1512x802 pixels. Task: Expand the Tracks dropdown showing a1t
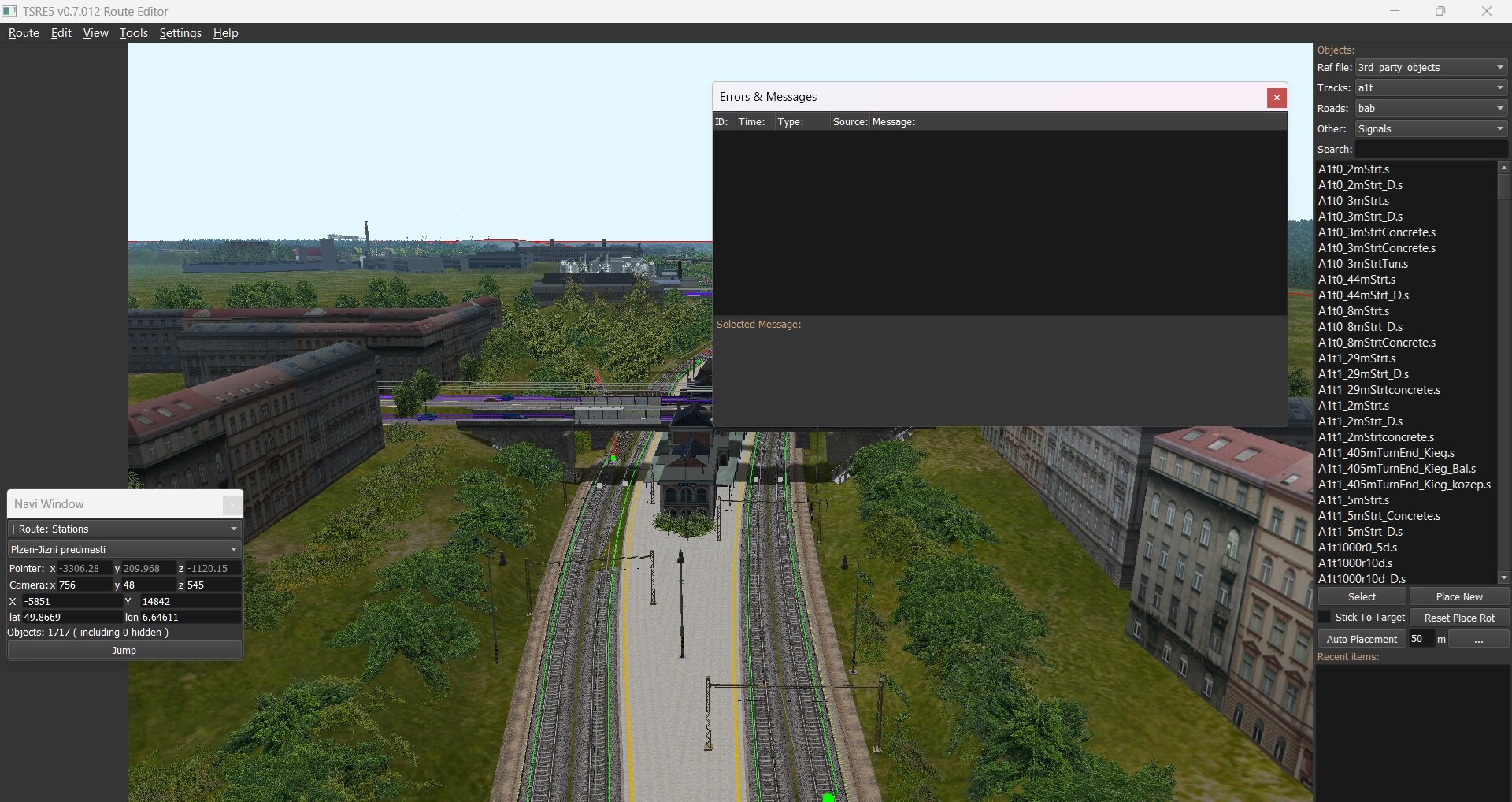tap(1431, 88)
